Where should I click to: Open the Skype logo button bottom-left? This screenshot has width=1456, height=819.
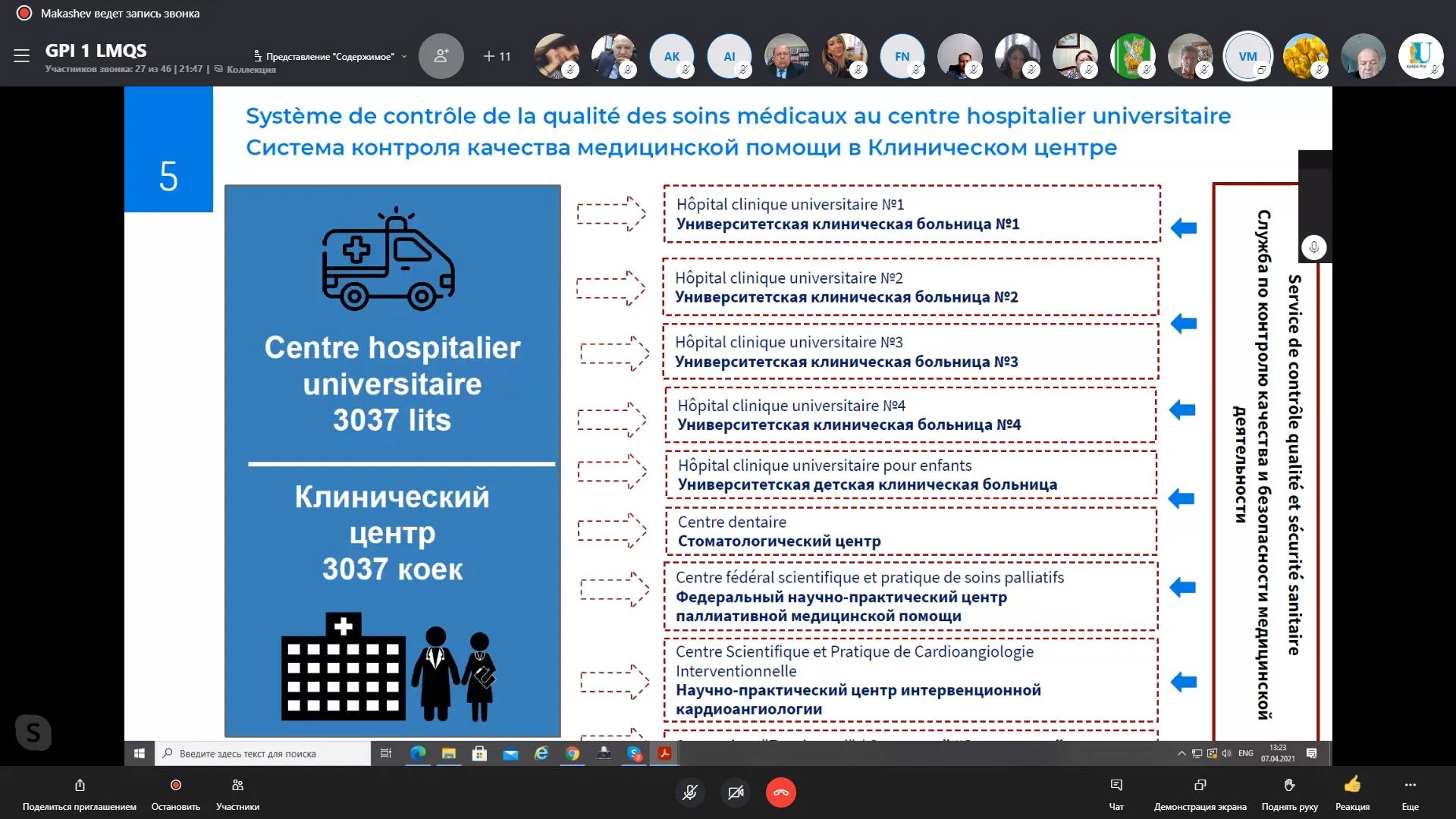tap(33, 733)
